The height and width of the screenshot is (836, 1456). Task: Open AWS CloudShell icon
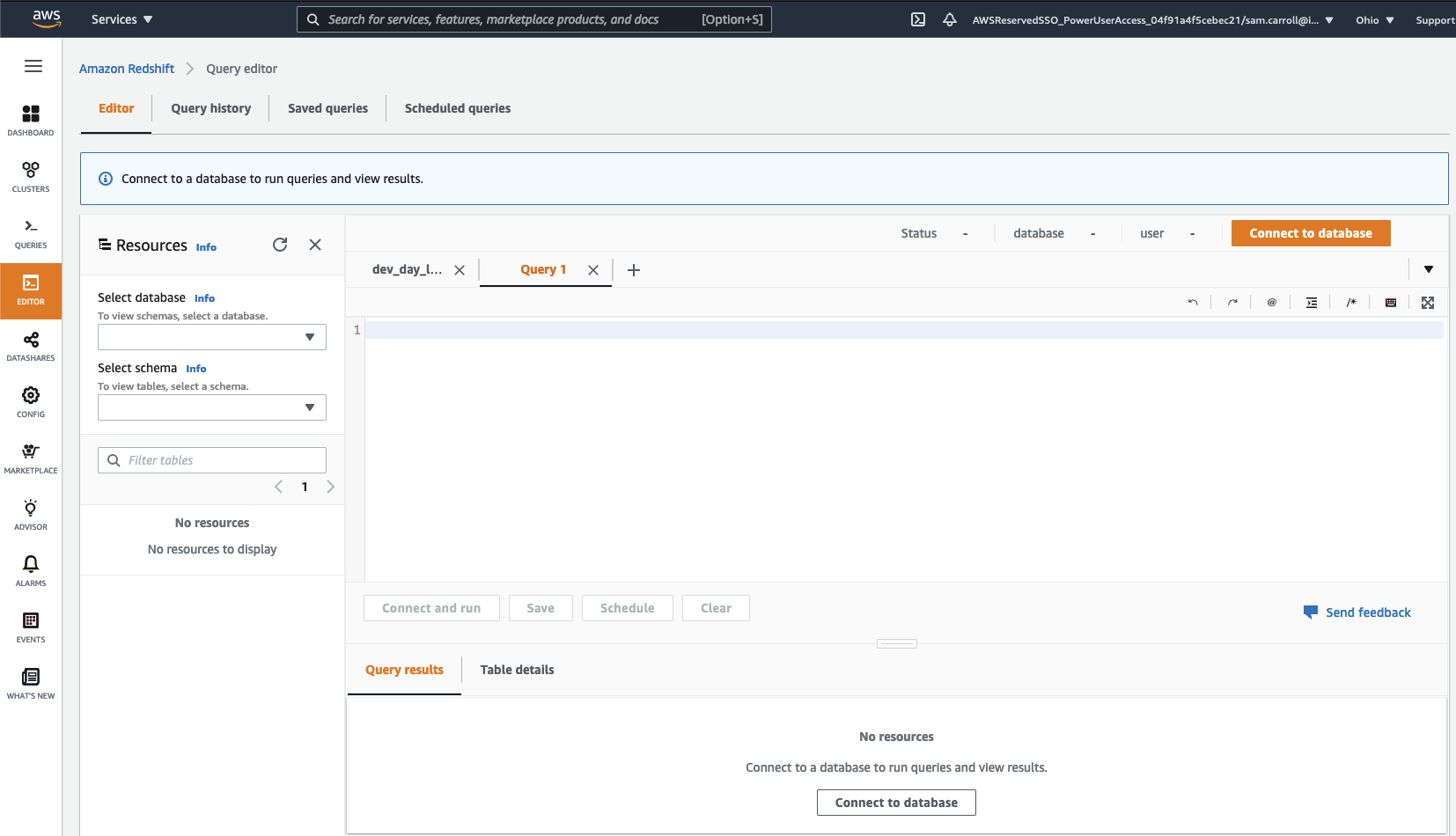pos(918,19)
